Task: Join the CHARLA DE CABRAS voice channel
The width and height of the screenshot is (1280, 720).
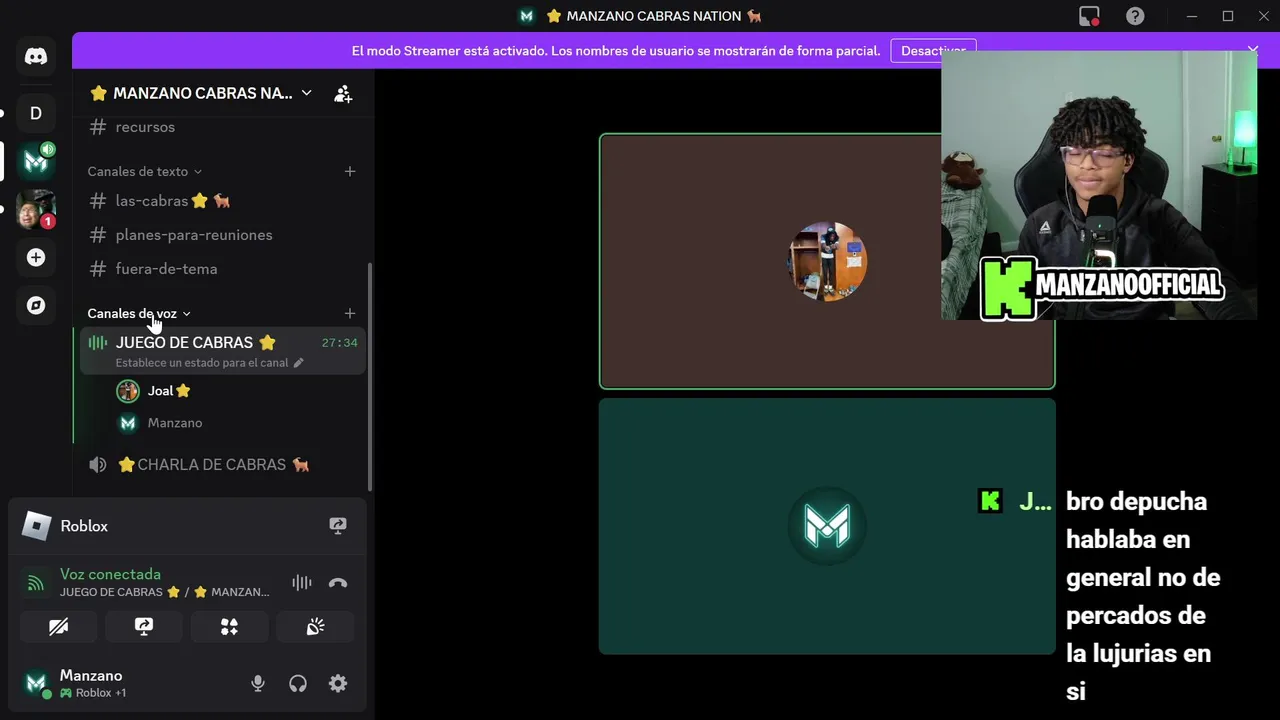Action: pos(223,465)
